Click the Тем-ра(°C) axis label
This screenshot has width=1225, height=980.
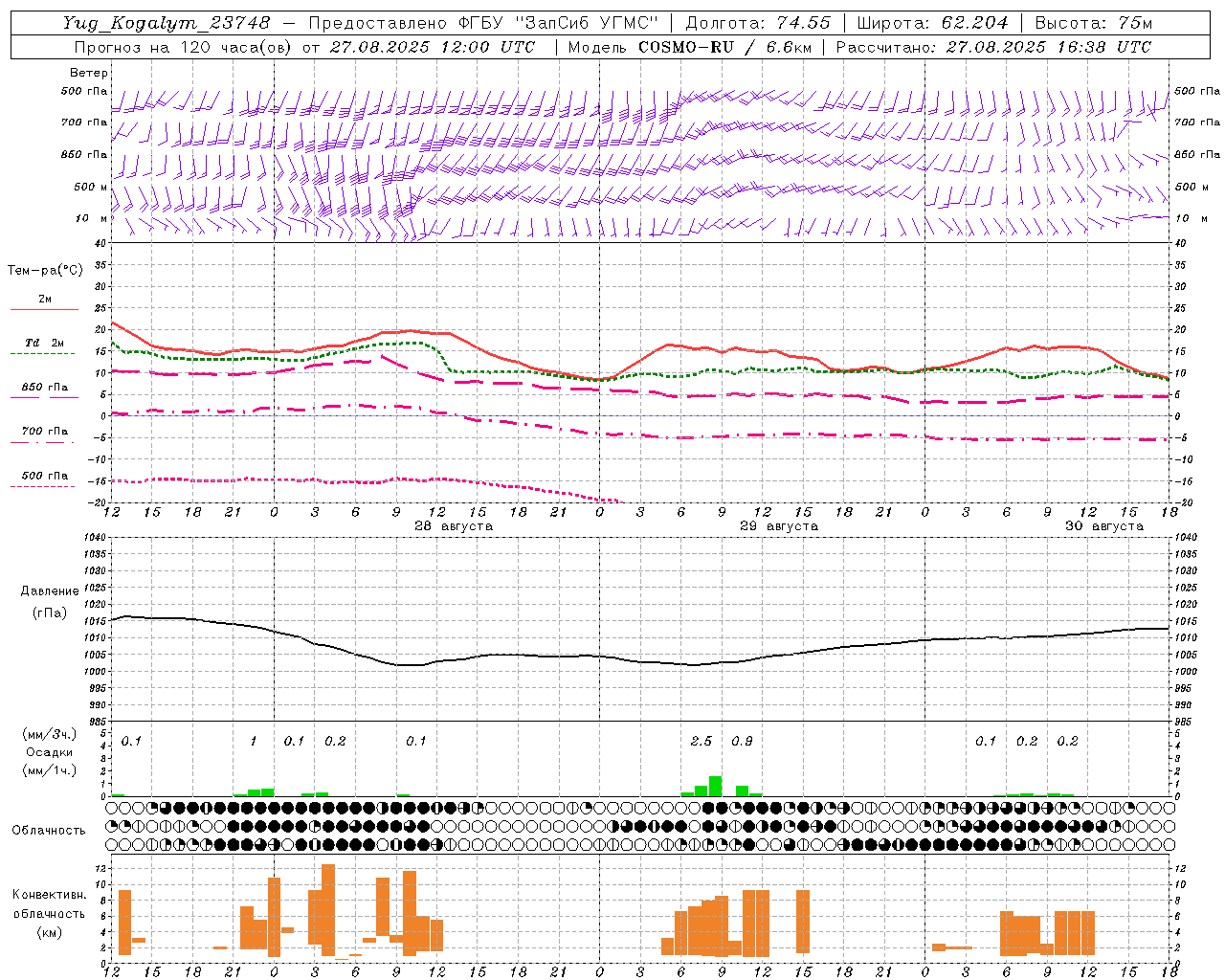tap(45, 271)
